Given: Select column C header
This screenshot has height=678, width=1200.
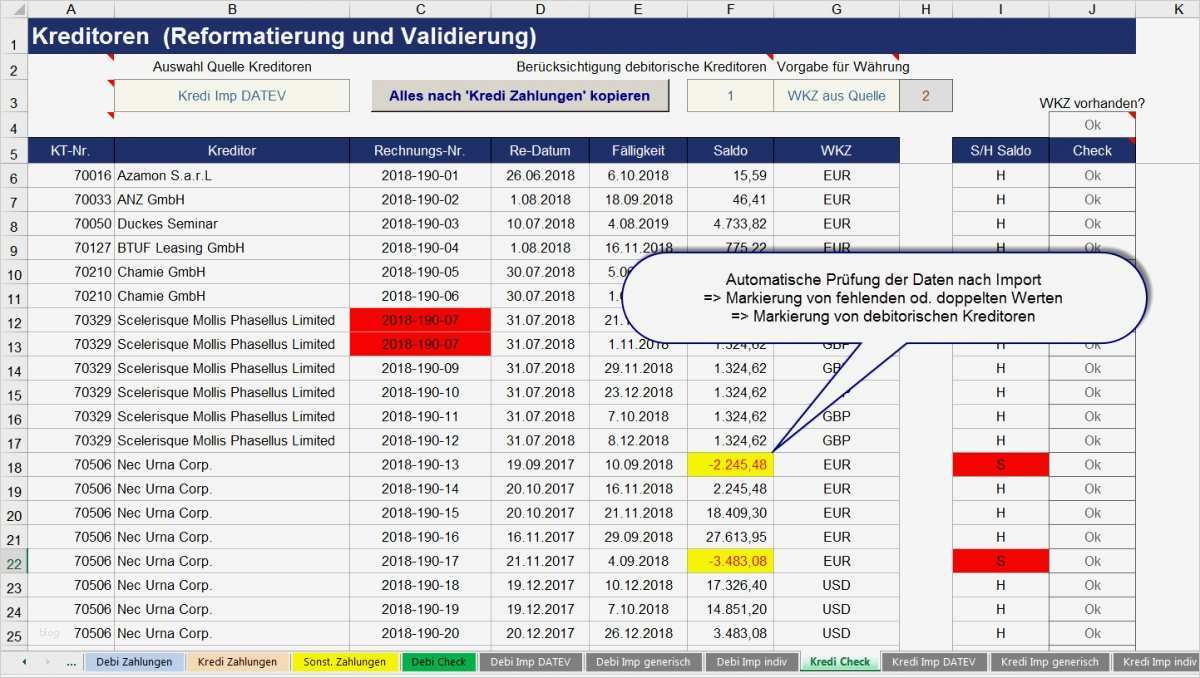Looking at the screenshot, I should point(420,8).
